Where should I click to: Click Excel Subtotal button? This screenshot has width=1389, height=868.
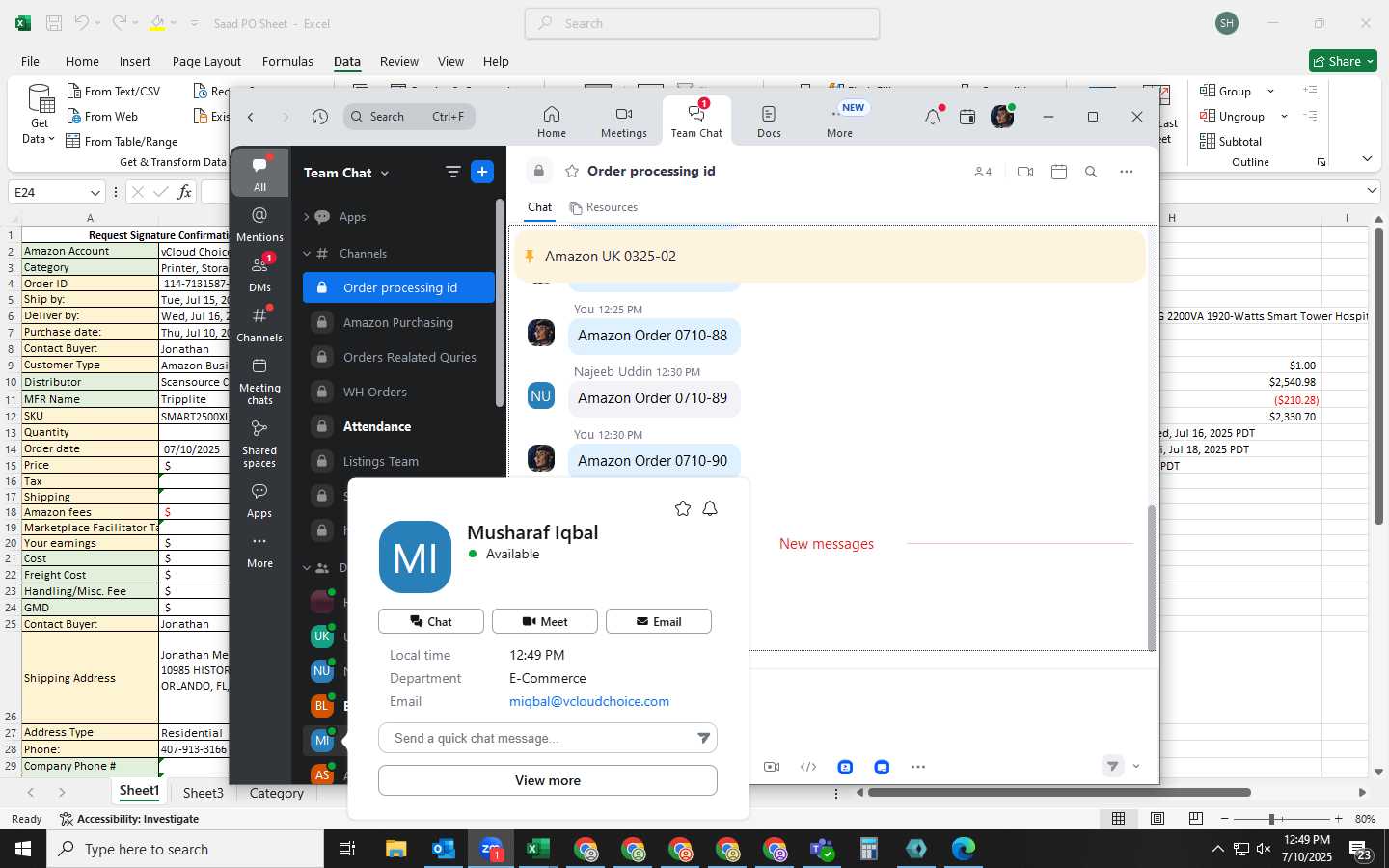click(x=1231, y=141)
